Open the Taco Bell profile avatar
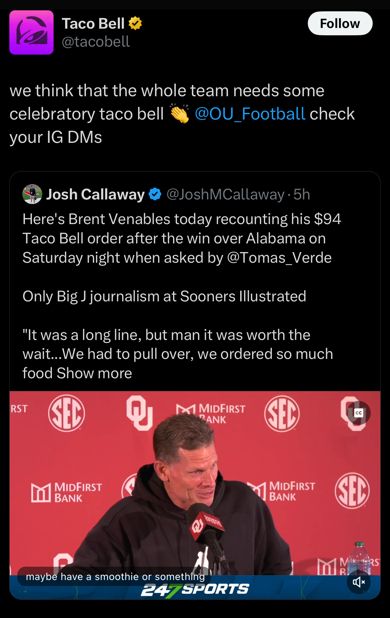 (32, 32)
